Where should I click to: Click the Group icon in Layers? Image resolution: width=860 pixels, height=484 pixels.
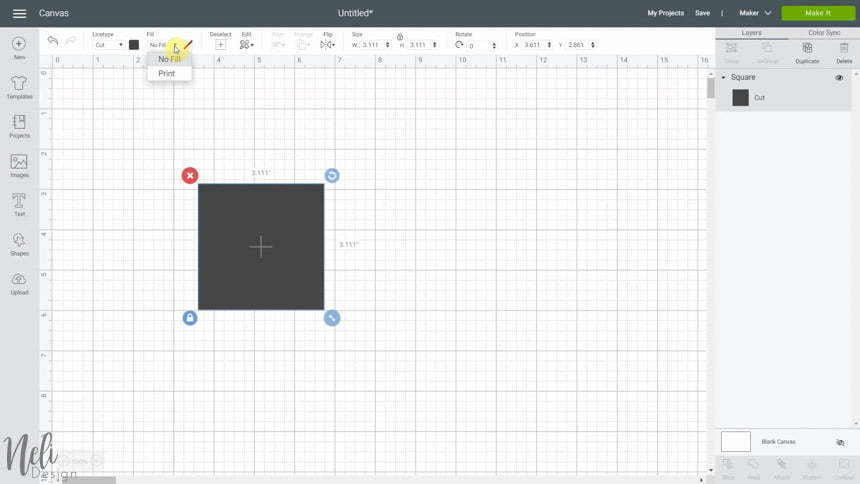click(x=731, y=49)
